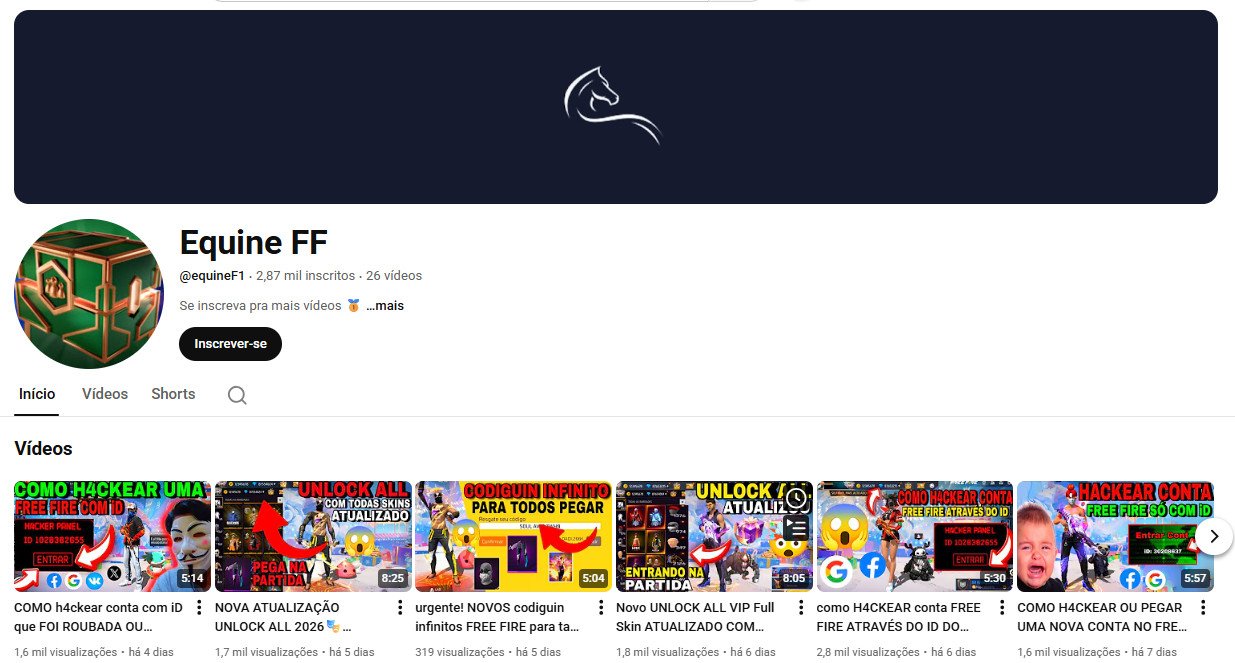Open the channel search magnifier icon
This screenshot has width=1235, height=663.
pyautogui.click(x=237, y=394)
